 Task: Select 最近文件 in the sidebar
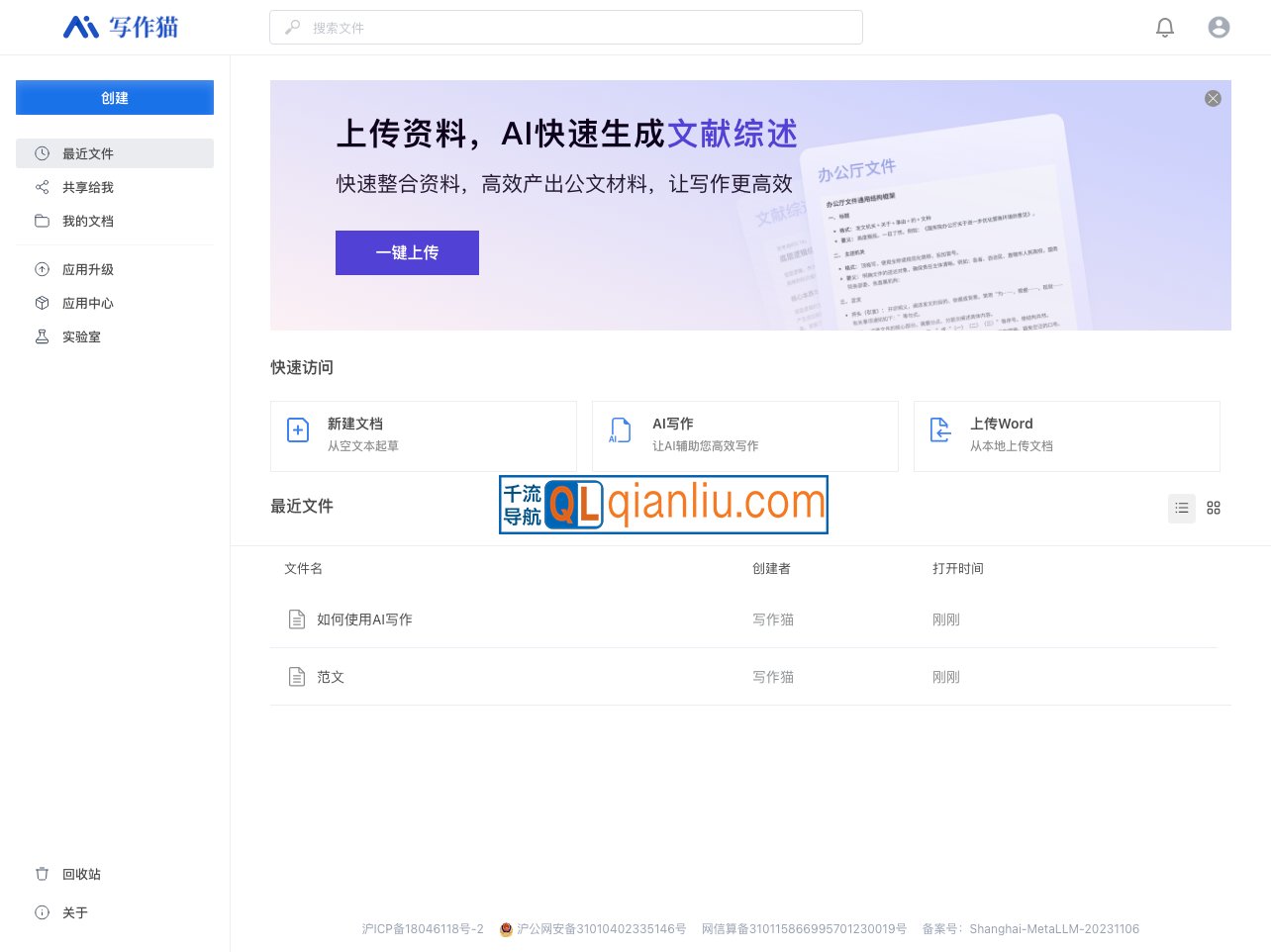coord(115,153)
